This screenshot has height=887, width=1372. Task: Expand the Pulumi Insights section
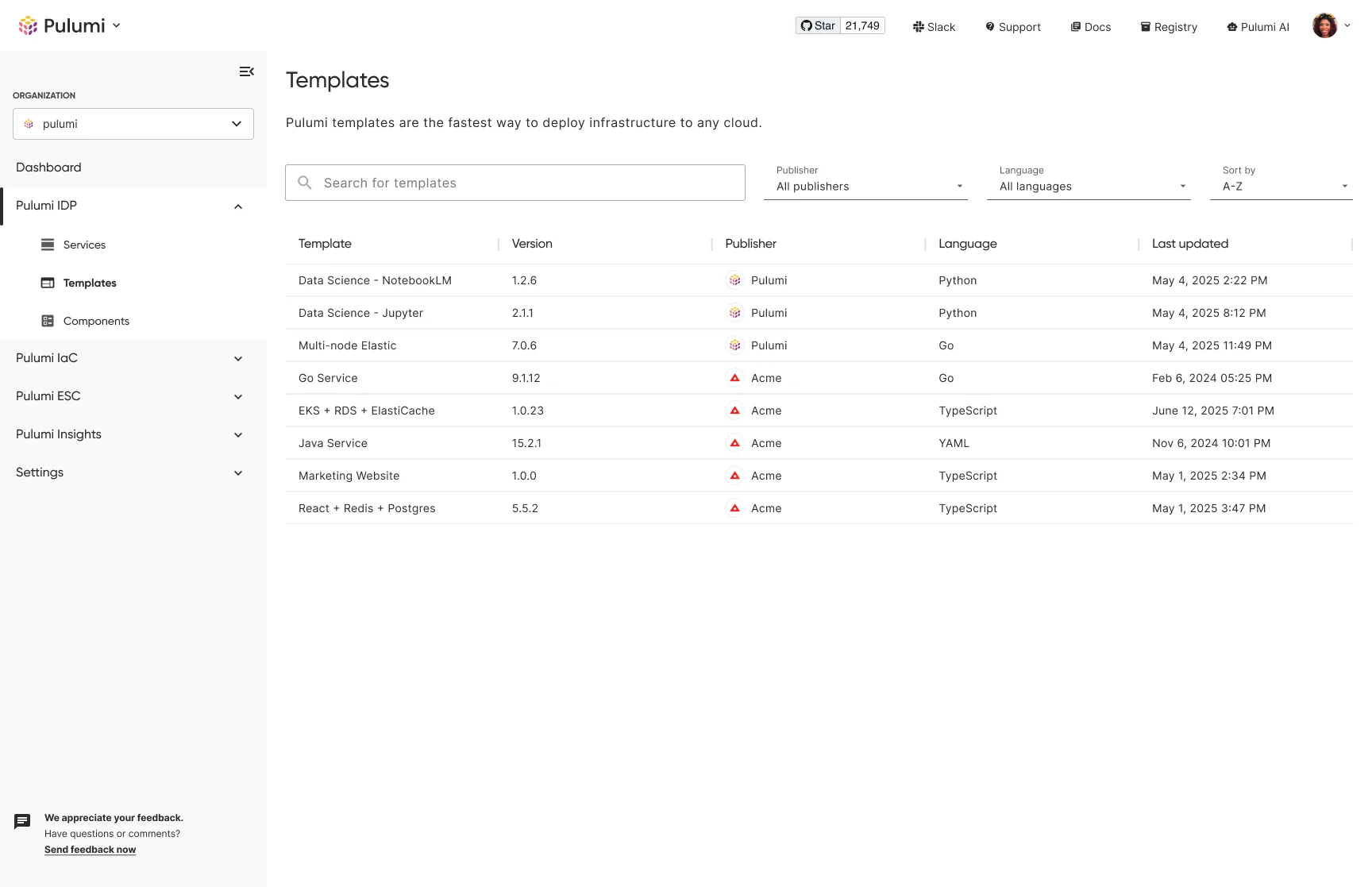pyautogui.click(x=238, y=435)
